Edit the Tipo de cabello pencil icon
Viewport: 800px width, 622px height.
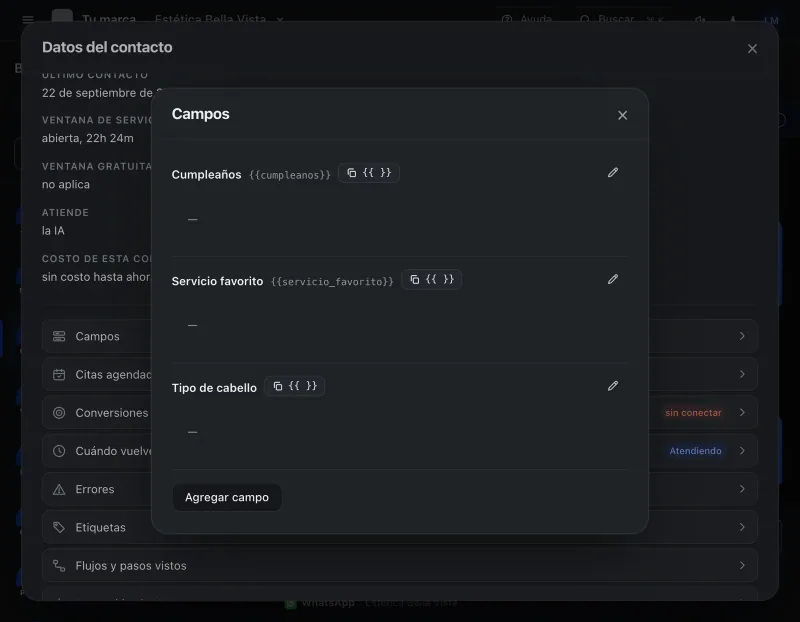(613, 386)
